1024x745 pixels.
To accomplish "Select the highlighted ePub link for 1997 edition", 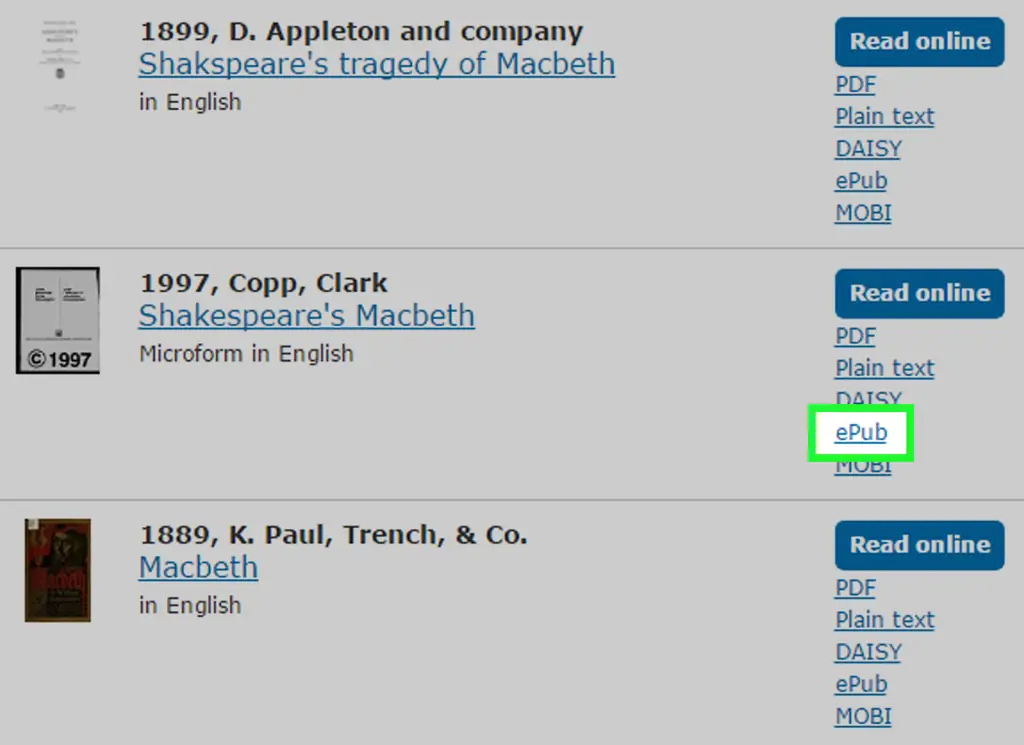I will tap(861, 432).
